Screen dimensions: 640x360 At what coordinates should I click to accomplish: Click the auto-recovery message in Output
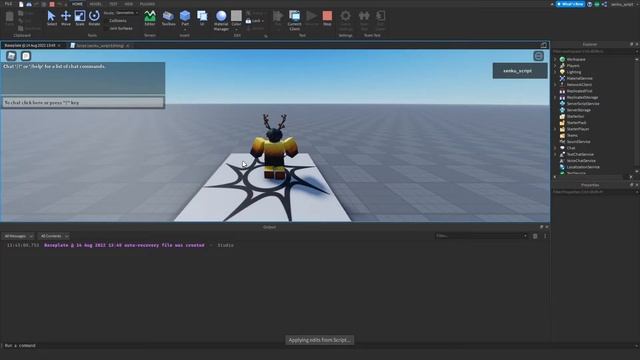pyautogui.click(x=124, y=245)
